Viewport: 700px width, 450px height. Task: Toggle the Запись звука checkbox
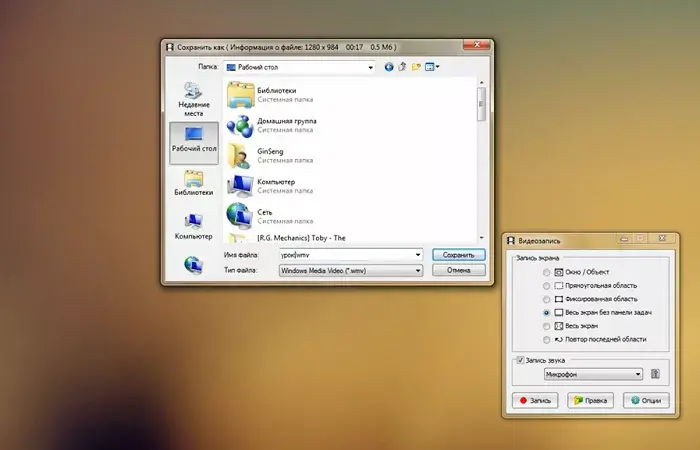pos(520,359)
